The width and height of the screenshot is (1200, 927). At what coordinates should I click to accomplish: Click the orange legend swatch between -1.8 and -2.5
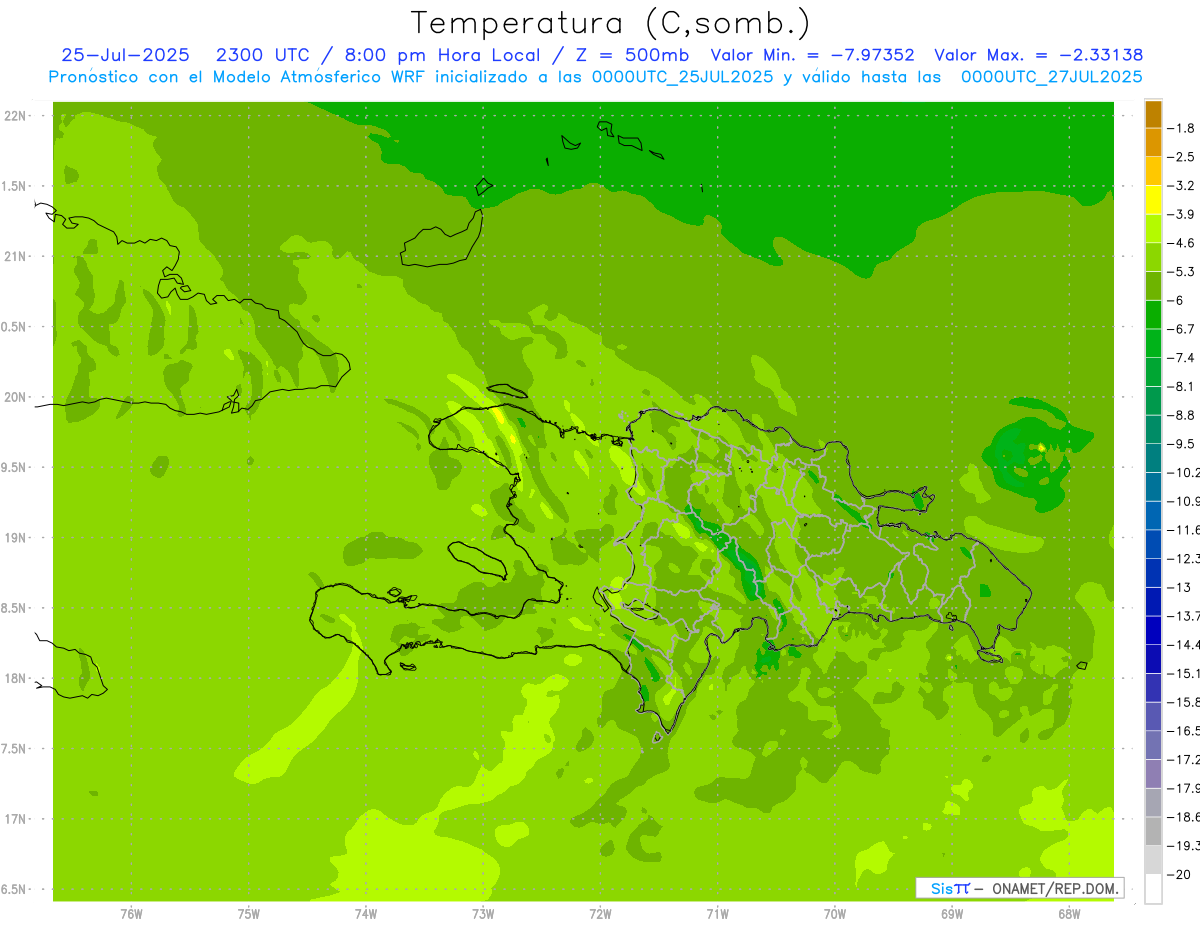click(1153, 142)
